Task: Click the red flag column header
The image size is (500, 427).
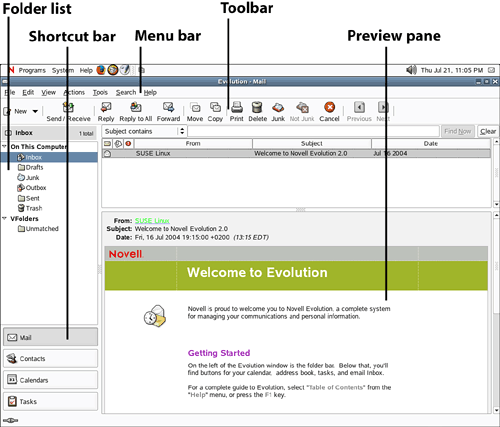Action: click(x=128, y=144)
